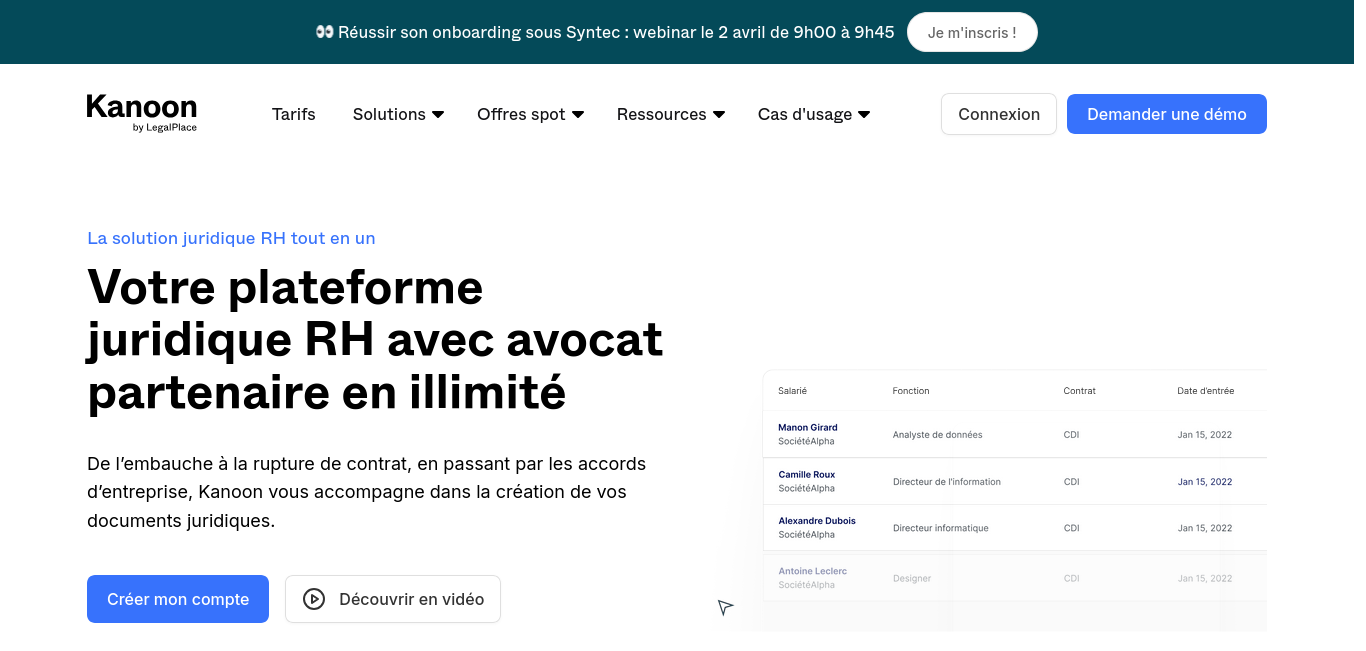Expand the Solutions dropdown arrow
Viewport: 1366px width, 651px height.
pyautogui.click(x=438, y=115)
